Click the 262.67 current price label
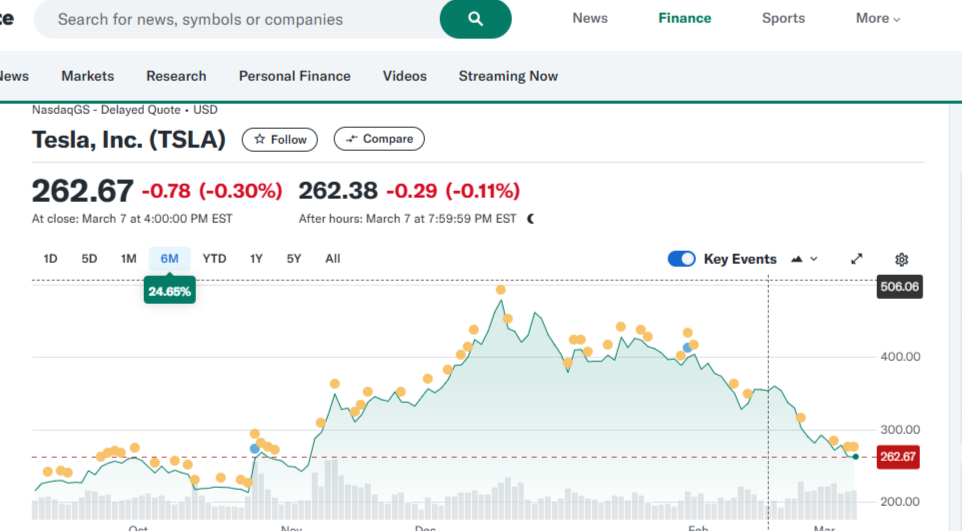Screen dimensions: 962x531 pos(898,457)
